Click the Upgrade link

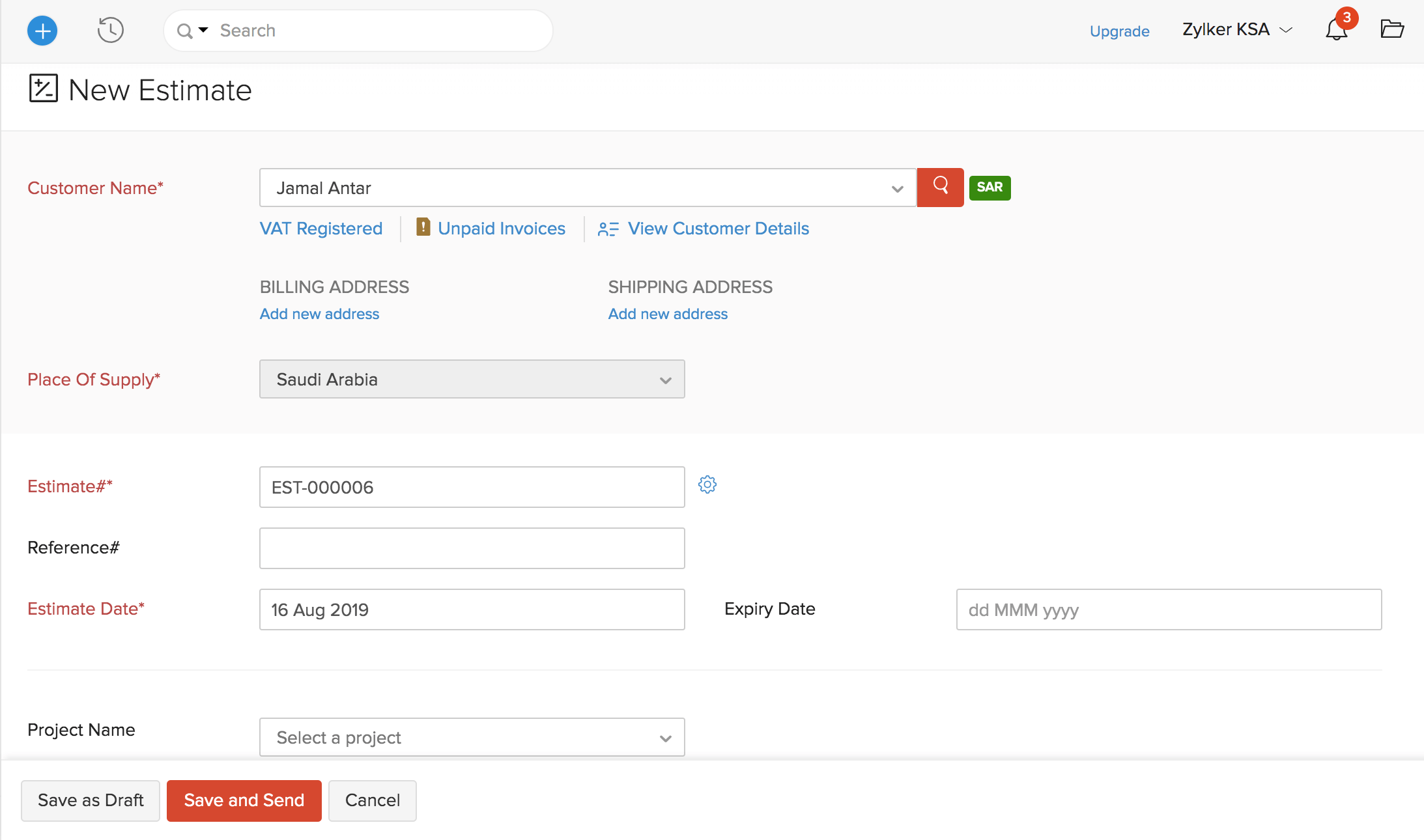[x=1119, y=31]
